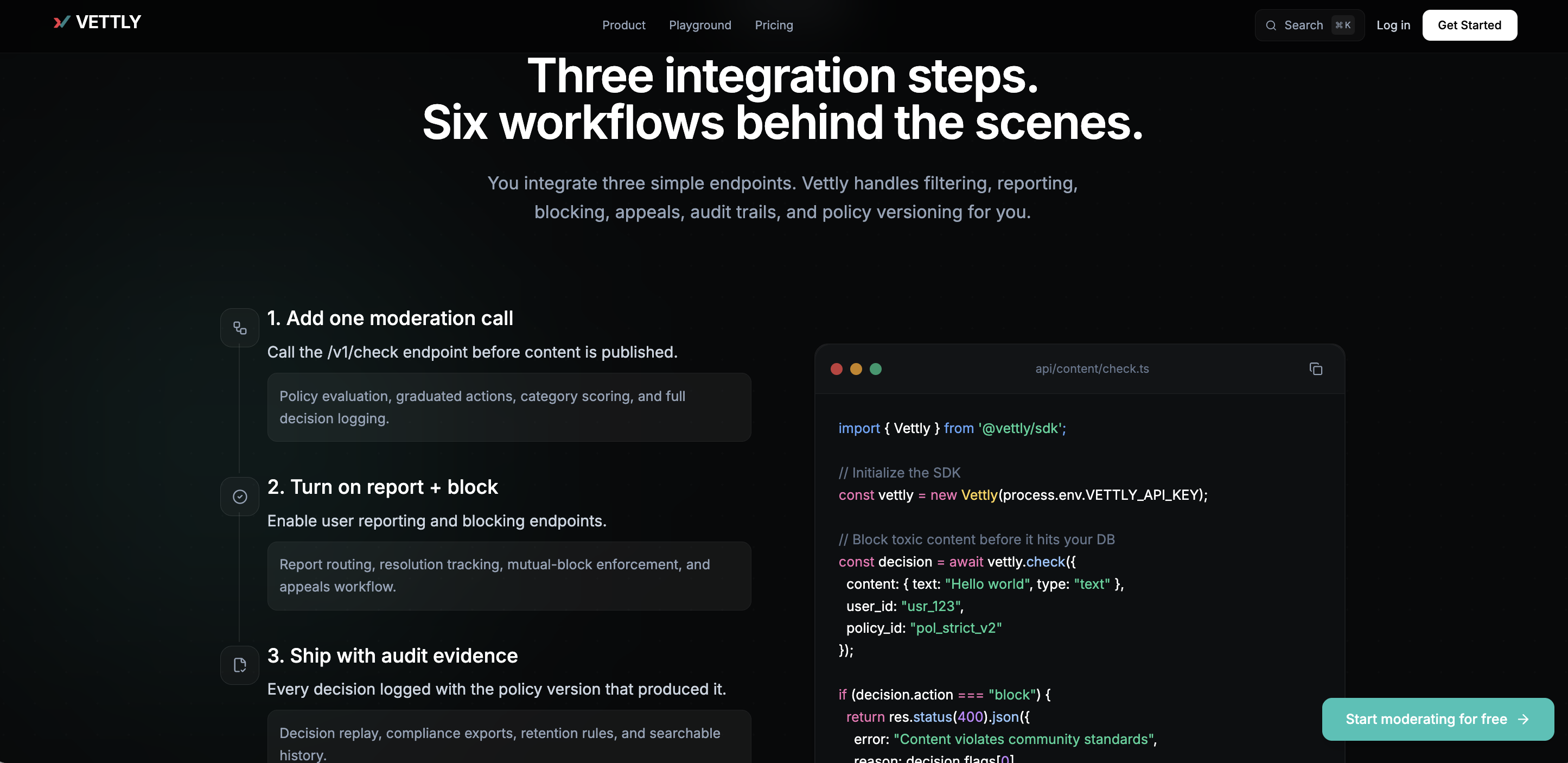This screenshot has height=763, width=1568.
Task: Click the arrow on Start moderating button
Action: [1524, 719]
